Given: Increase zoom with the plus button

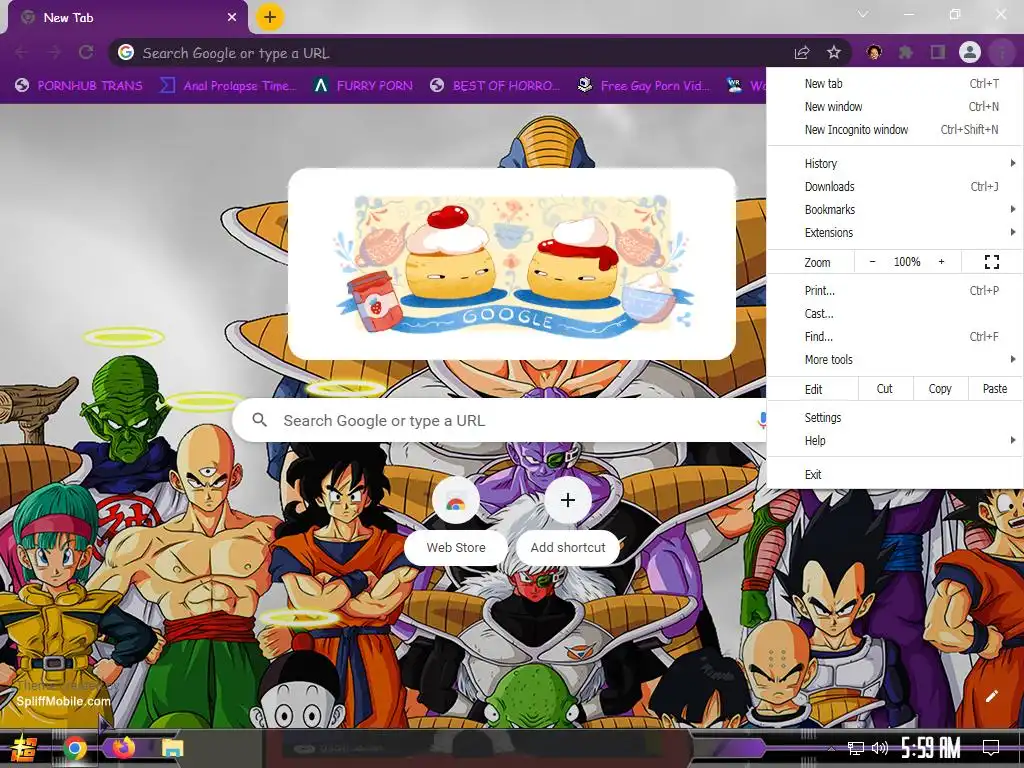Looking at the screenshot, I should click(941, 262).
